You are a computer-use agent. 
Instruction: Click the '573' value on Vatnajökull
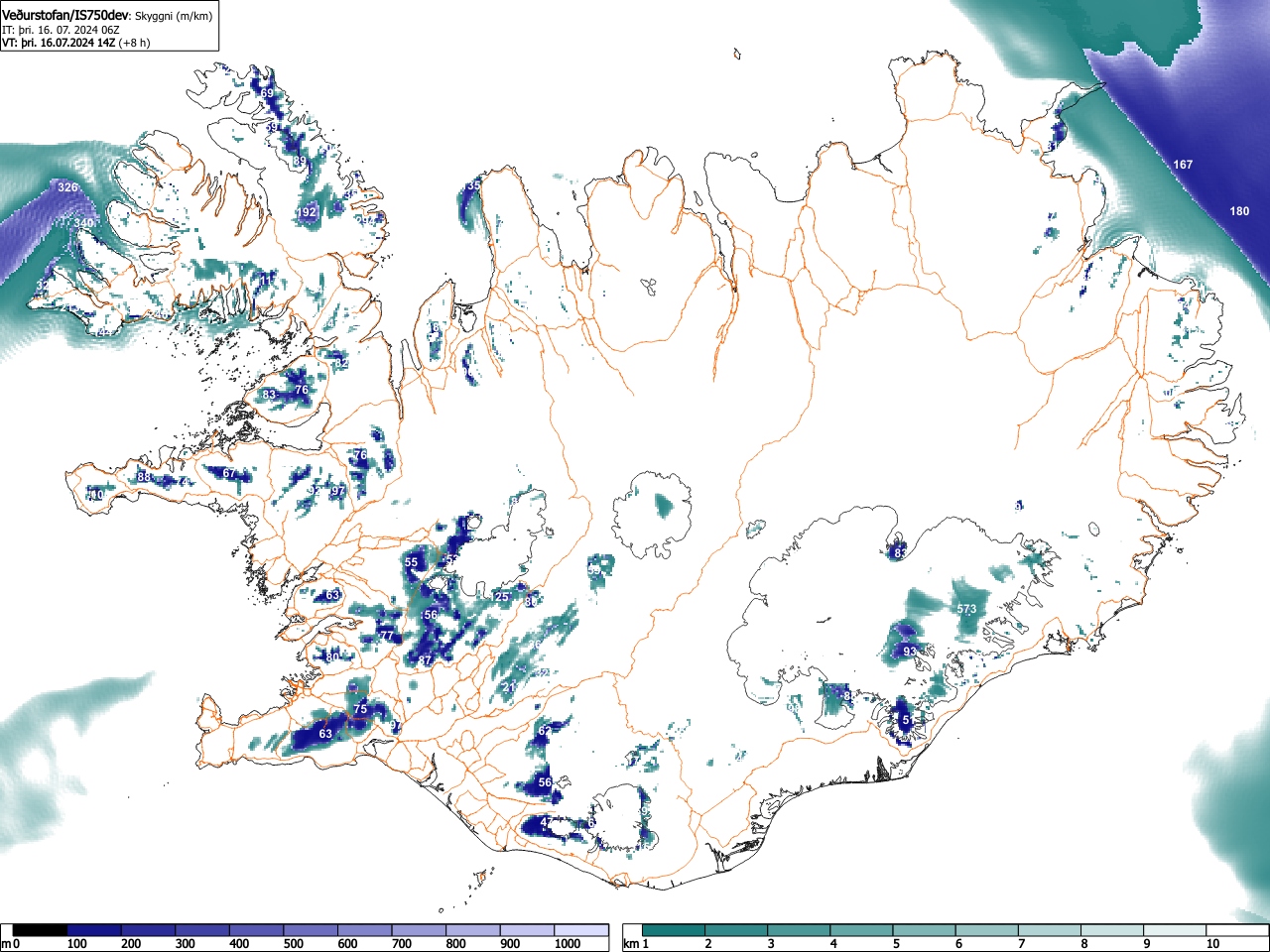coord(966,609)
